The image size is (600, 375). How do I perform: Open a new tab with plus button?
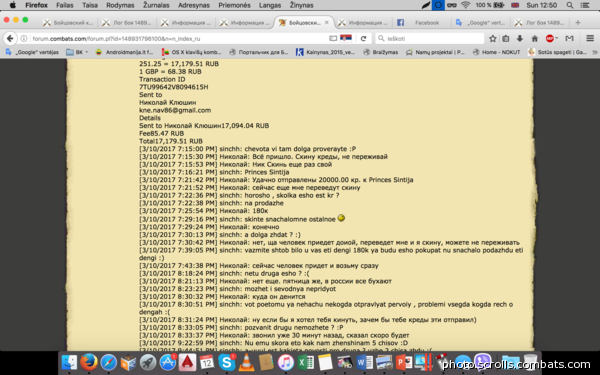pos(578,23)
